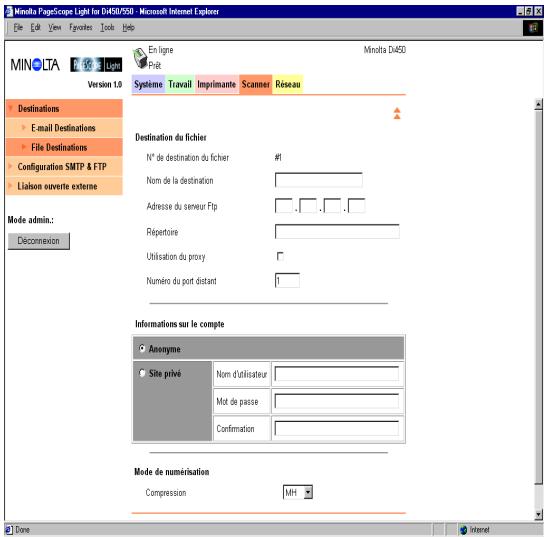Open the File menu
Image resolution: width=545 pixels, height=537 pixels.
click(18, 27)
